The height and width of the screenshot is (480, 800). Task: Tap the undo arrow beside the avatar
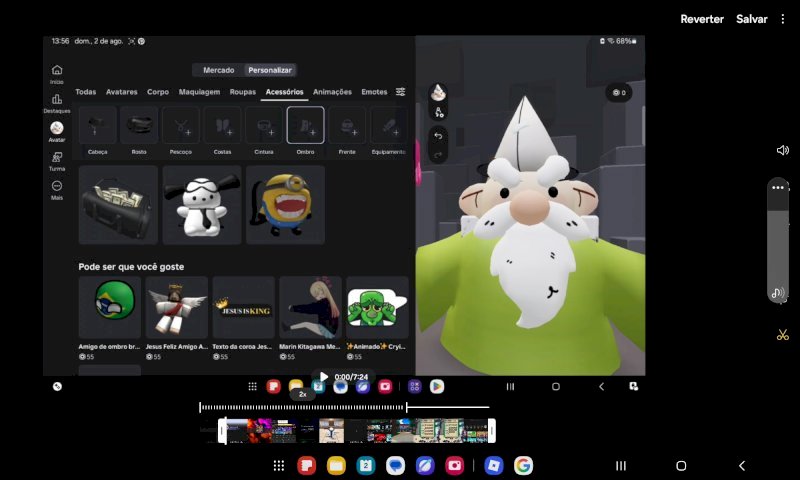(x=438, y=136)
